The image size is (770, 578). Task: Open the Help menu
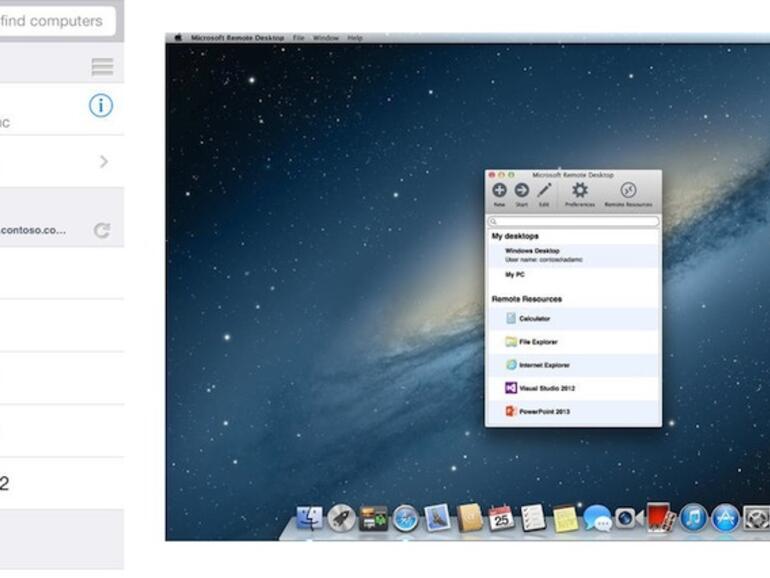point(355,38)
